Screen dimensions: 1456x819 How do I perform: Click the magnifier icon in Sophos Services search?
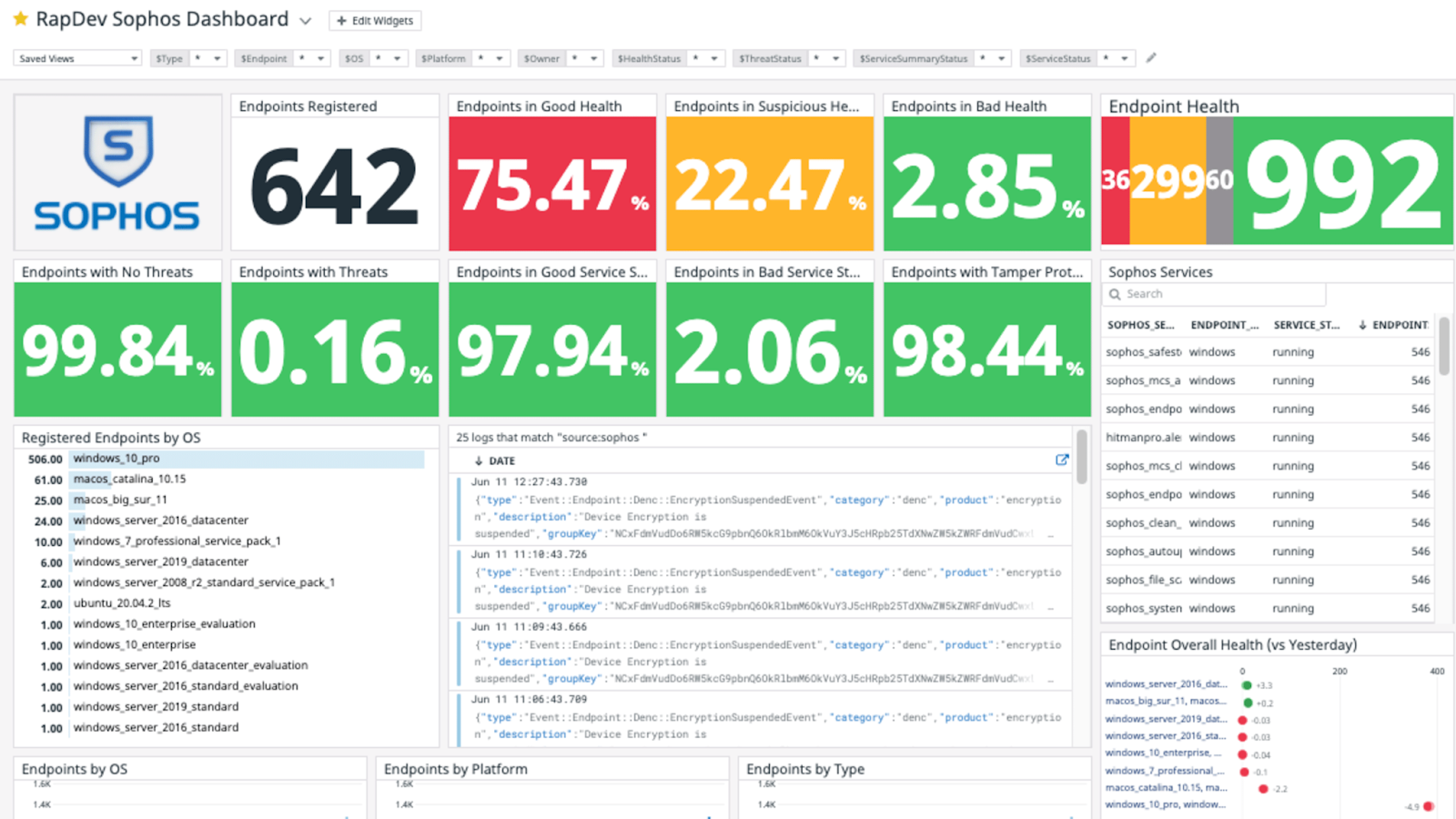[x=1115, y=294]
